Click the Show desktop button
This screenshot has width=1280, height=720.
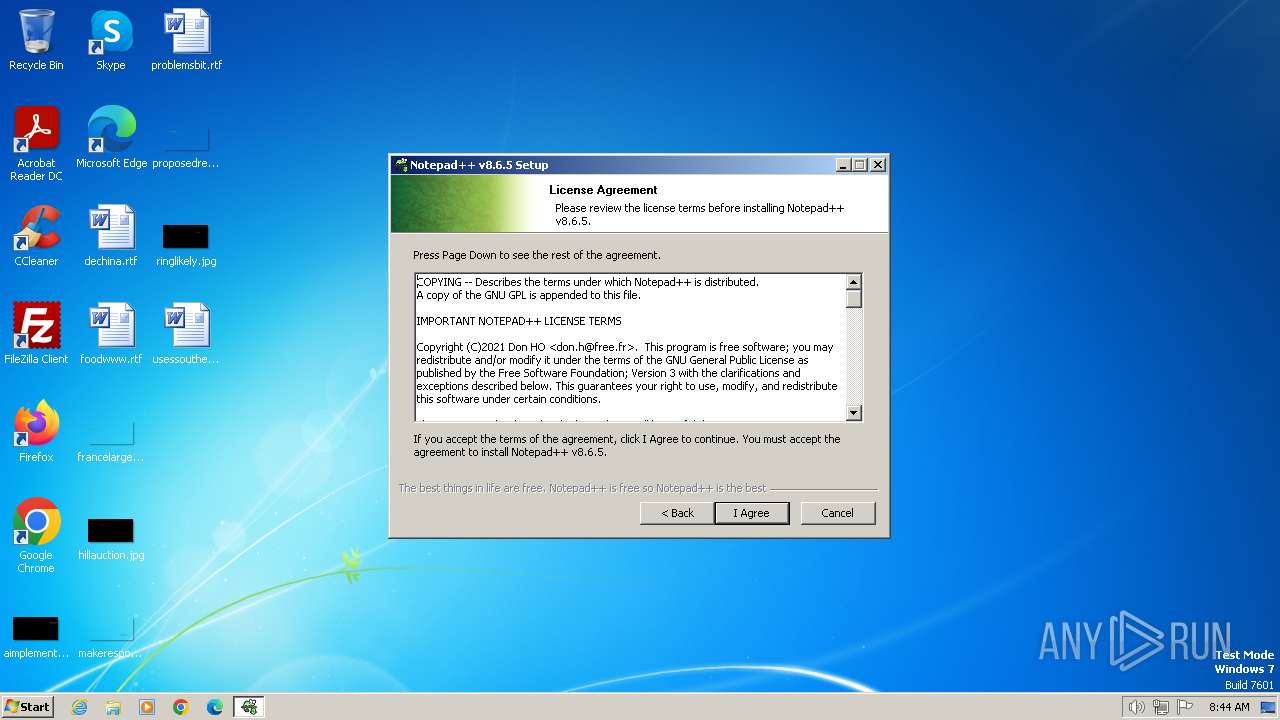(1268, 707)
